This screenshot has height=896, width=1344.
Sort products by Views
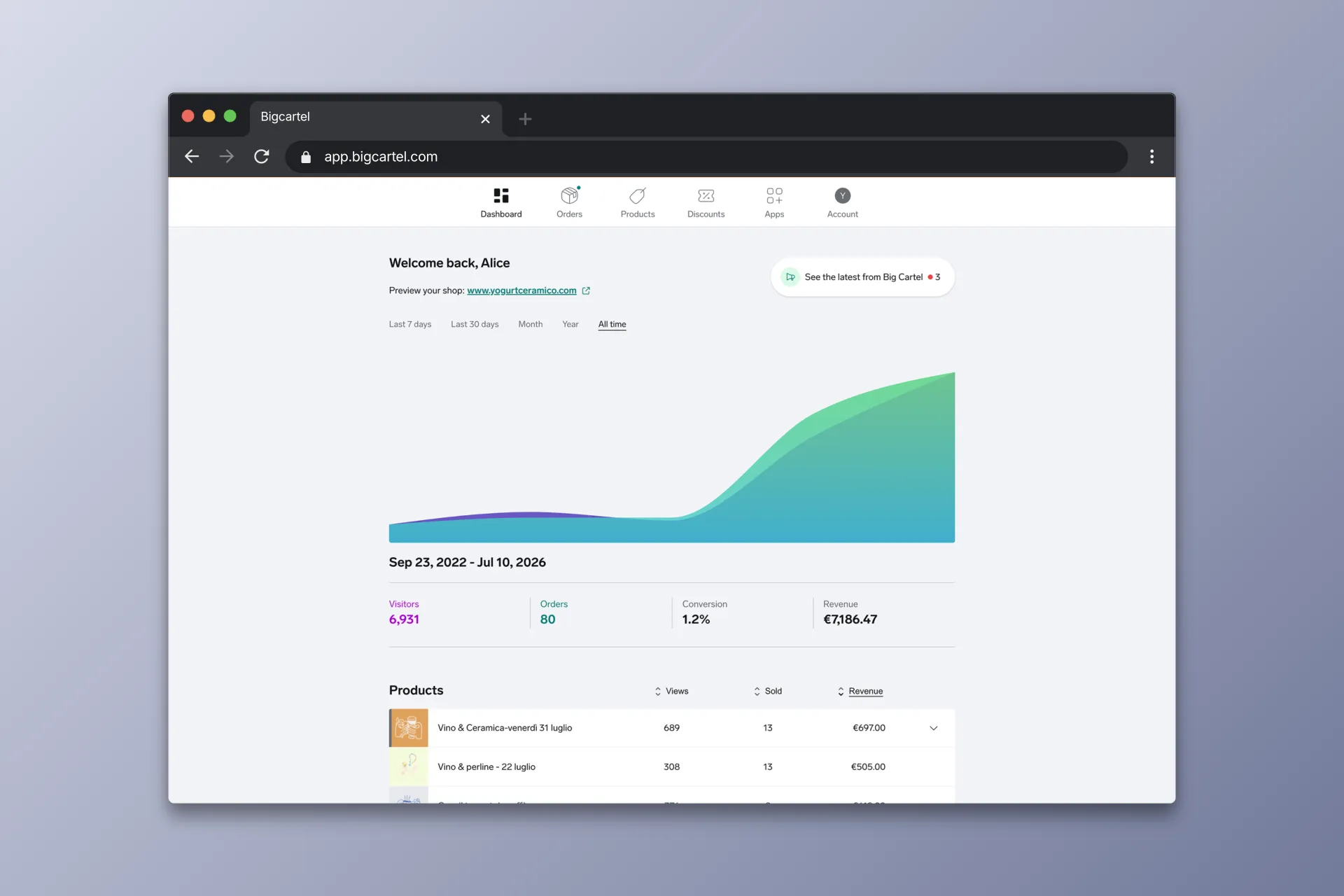coord(671,691)
